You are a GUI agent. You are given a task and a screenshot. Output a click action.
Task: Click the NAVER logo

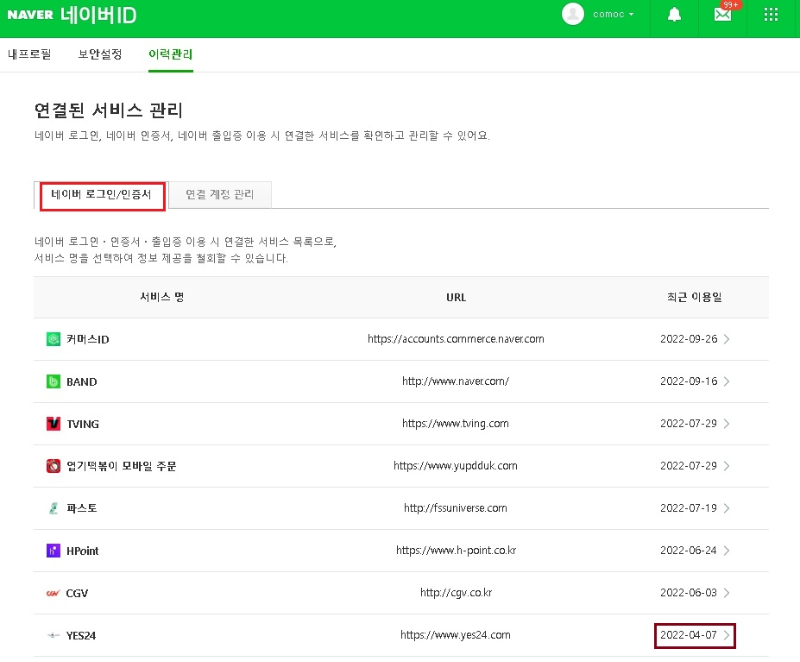pyautogui.click(x=30, y=14)
